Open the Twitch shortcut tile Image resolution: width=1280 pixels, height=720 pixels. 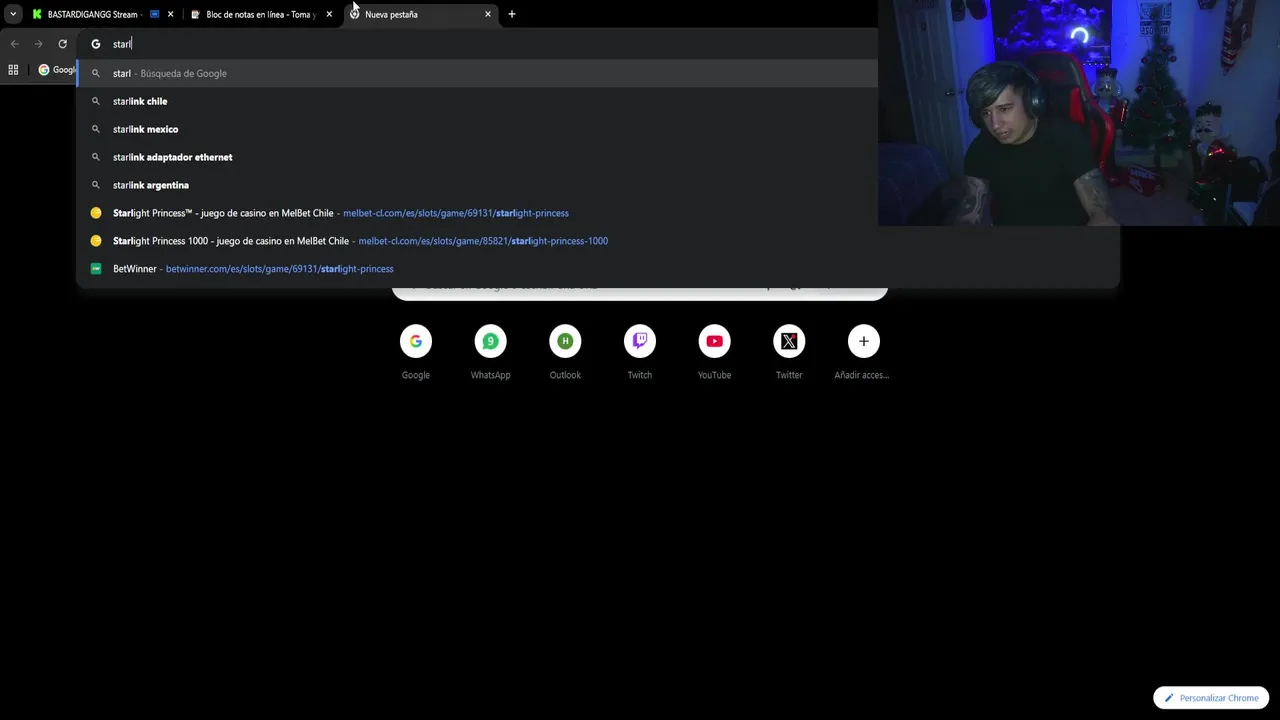(640, 352)
